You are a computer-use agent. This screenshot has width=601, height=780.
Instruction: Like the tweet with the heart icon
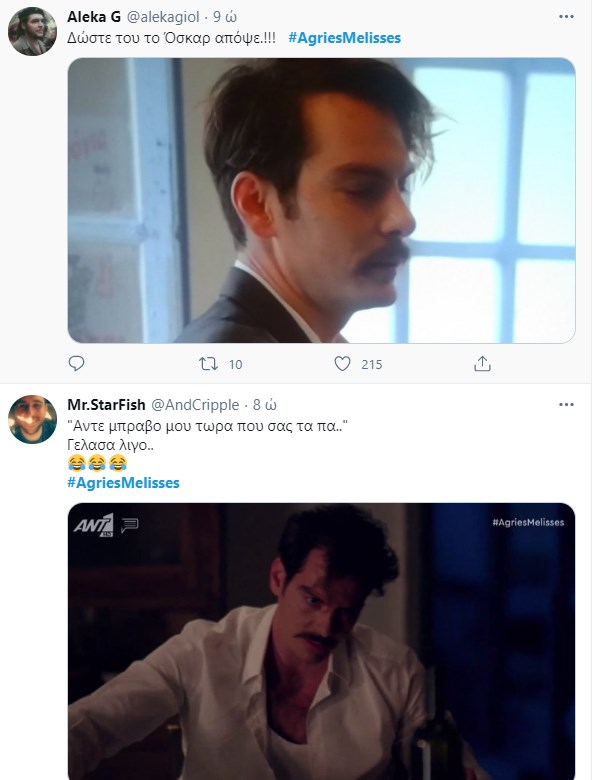coord(342,364)
